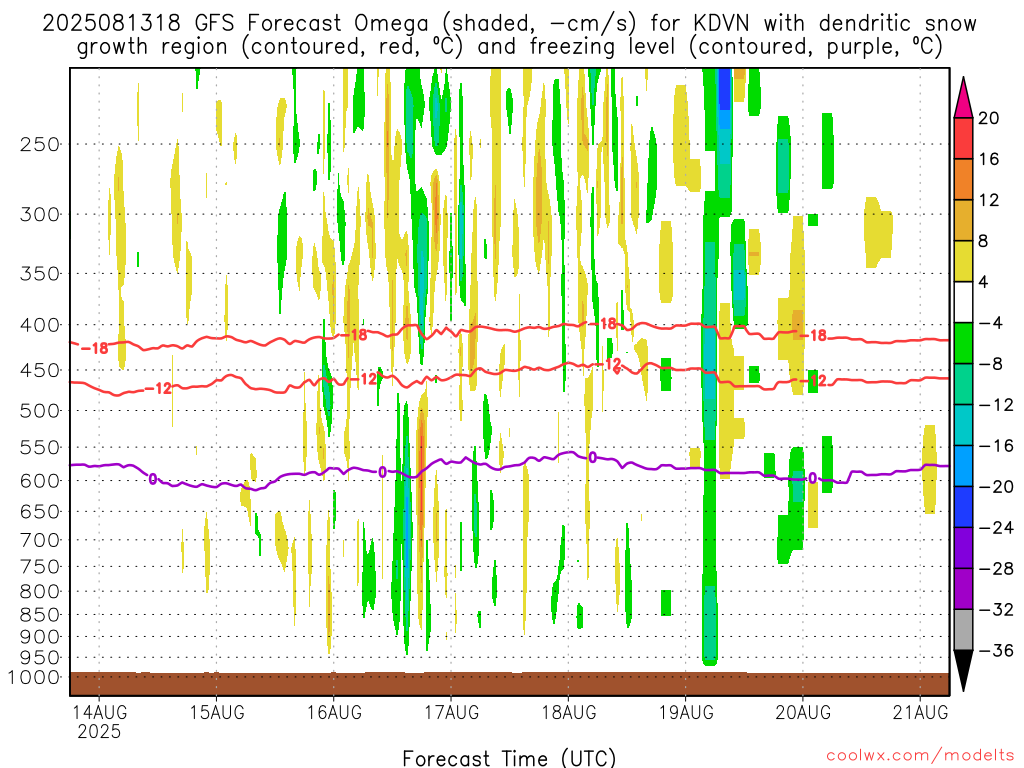Click the chart title line starting 2025081318 GFS

(509, 23)
